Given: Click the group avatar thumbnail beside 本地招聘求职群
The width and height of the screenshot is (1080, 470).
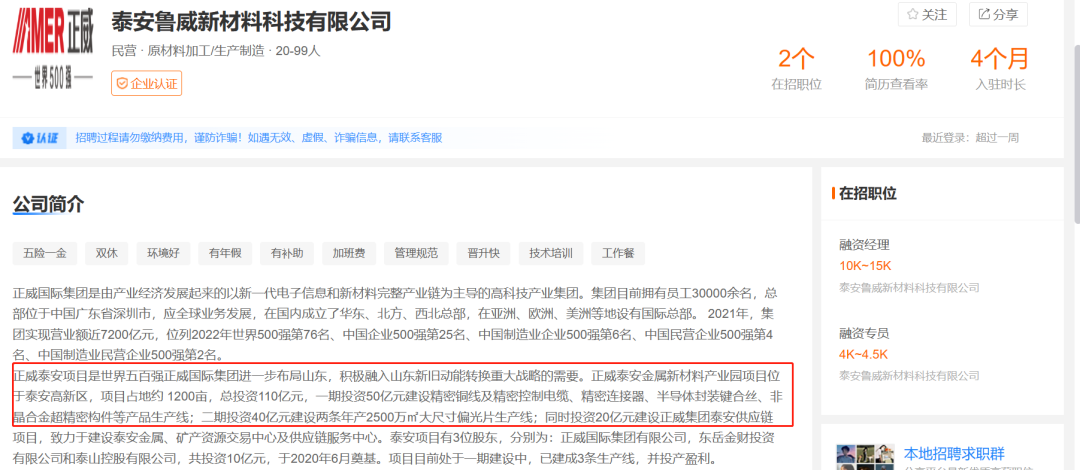Looking at the screenshot, I should tap(864, 456).
